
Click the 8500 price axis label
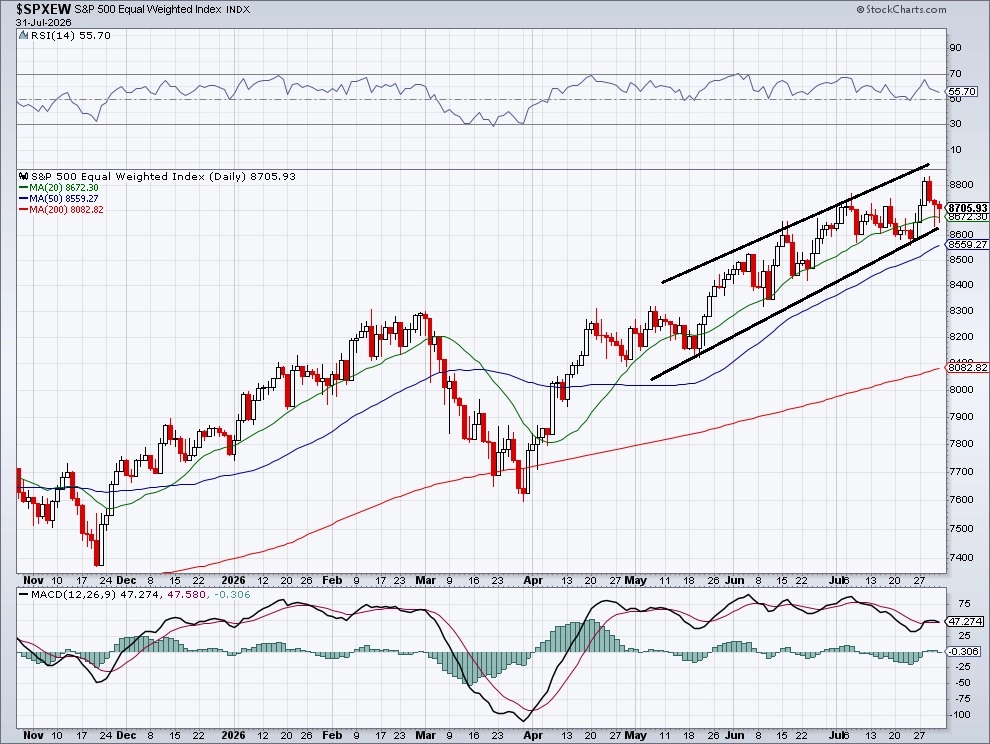[961, 259]
